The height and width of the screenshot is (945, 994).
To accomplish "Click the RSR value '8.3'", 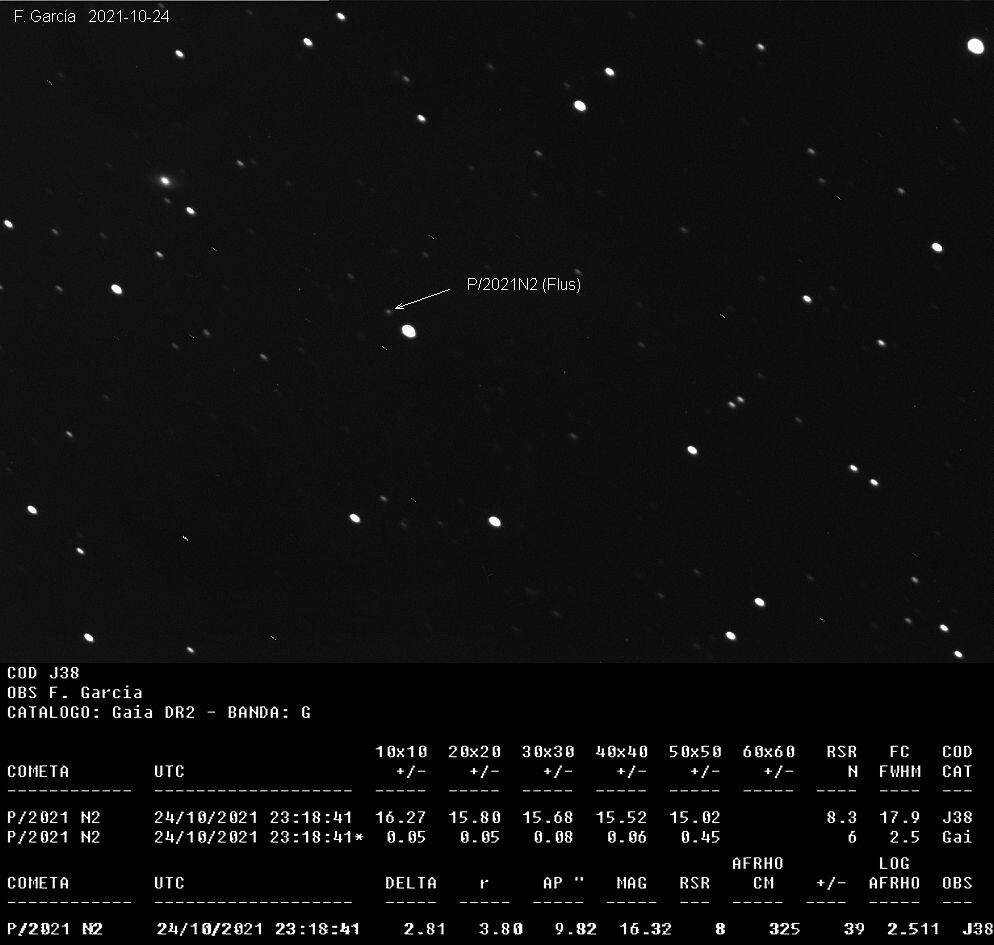I will click(x=842, y=818).
